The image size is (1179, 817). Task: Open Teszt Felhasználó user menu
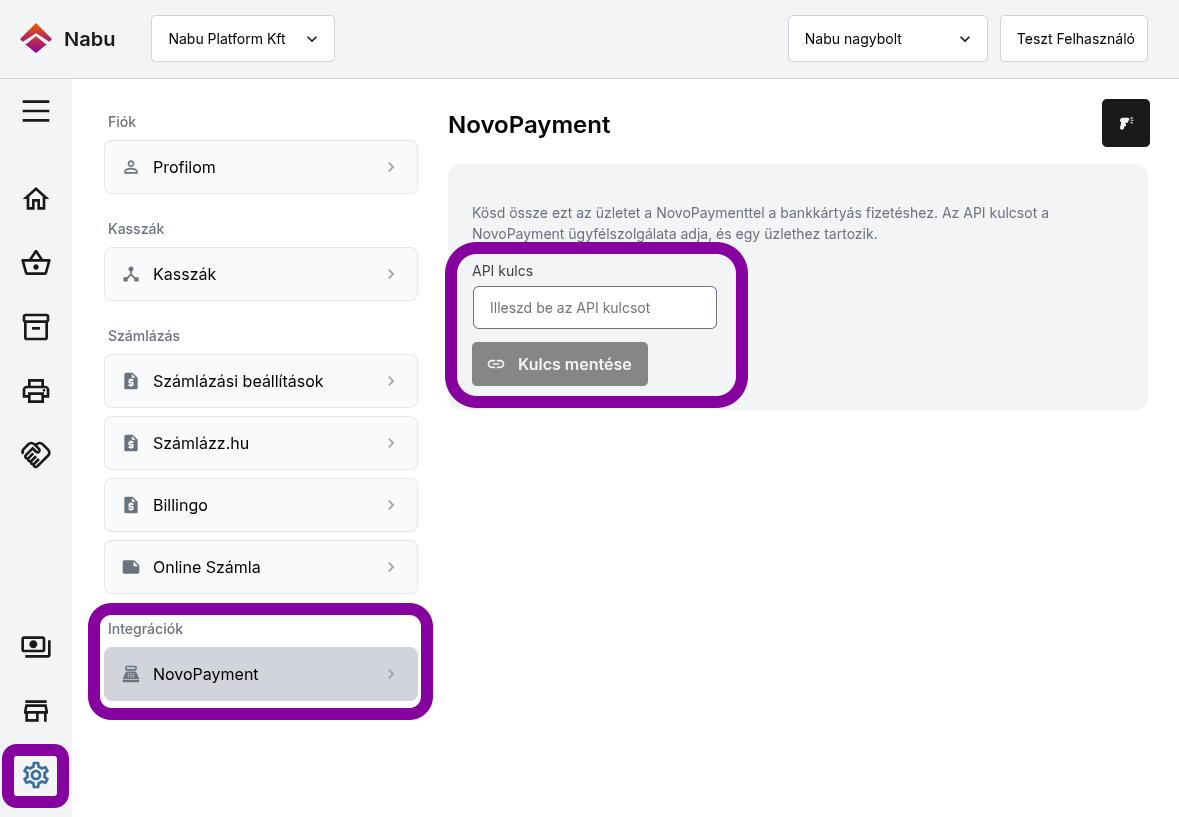(x=1074, y=38)
